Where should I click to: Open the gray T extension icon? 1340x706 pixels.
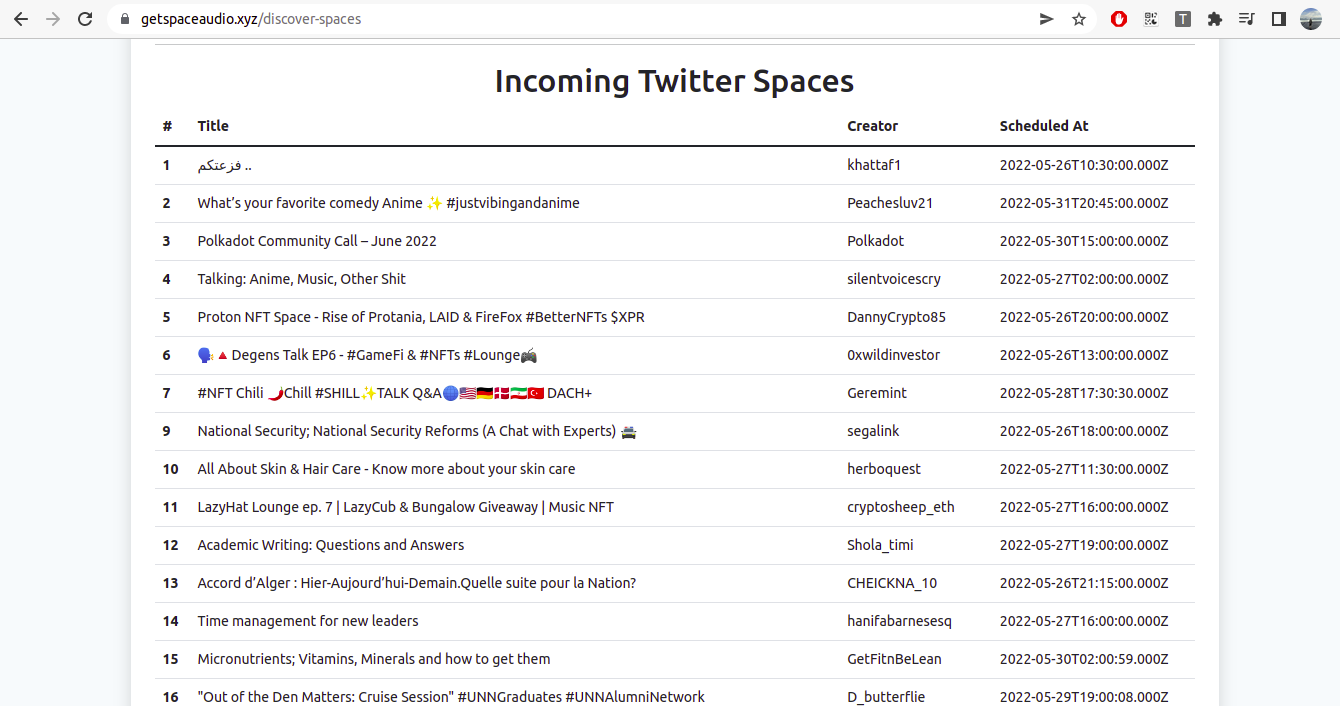point(1183,19)
